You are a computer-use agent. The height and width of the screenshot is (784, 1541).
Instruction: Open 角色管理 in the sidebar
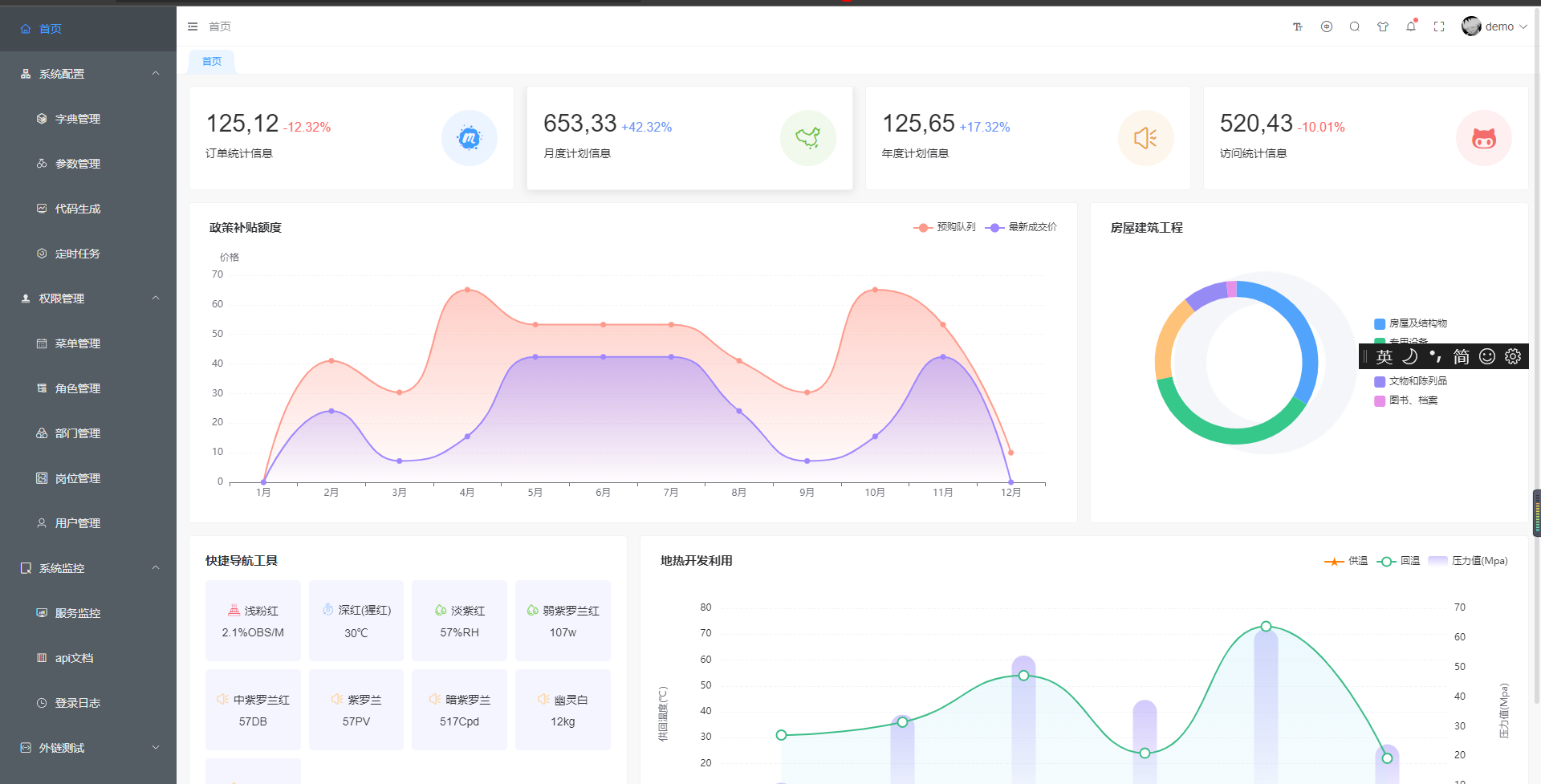click(x=88, y=388)
